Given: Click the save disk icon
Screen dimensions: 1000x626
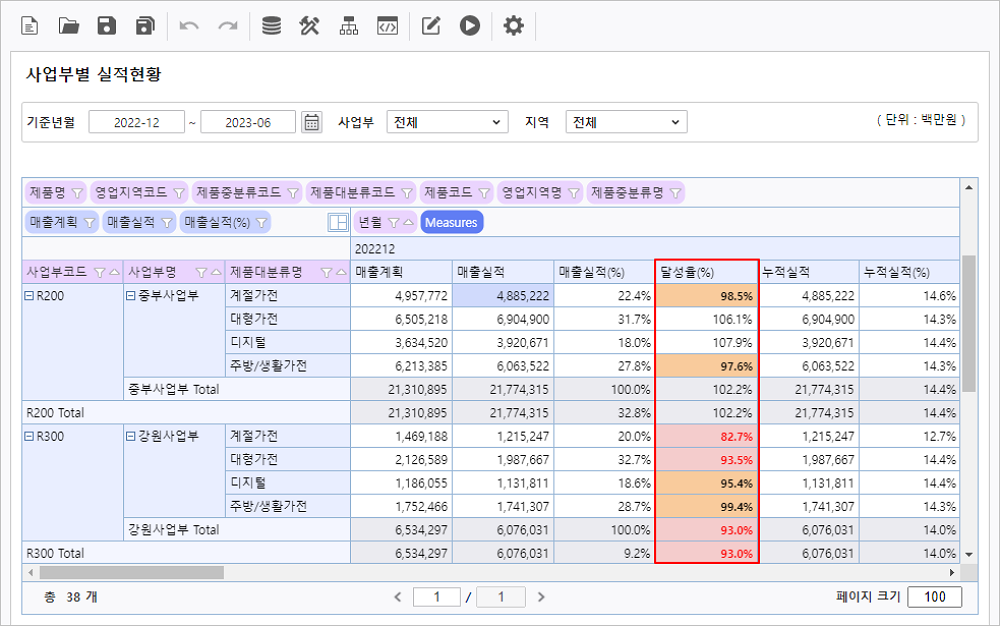Looking at the screenshot, I should (107, 26).
